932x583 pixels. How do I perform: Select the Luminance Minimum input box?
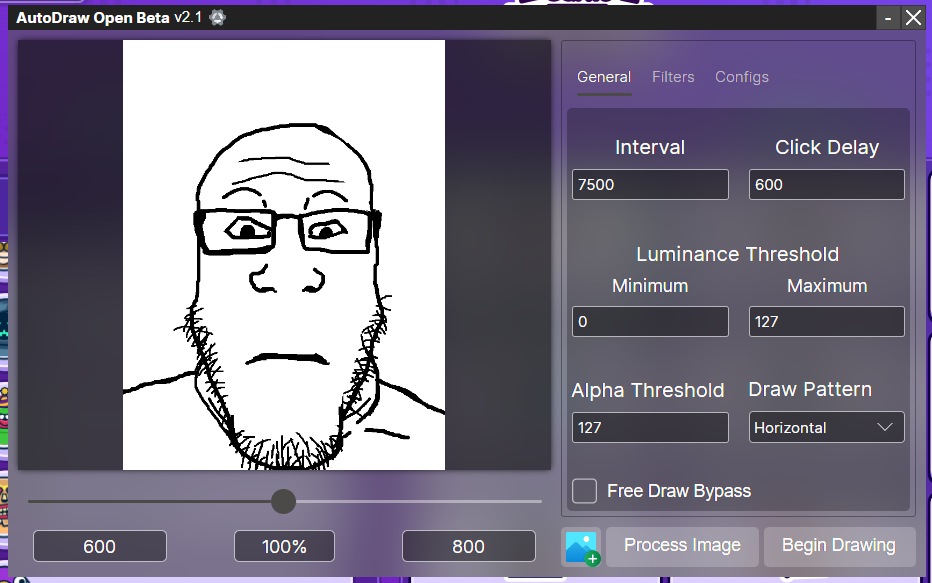(x=650, y=322)
